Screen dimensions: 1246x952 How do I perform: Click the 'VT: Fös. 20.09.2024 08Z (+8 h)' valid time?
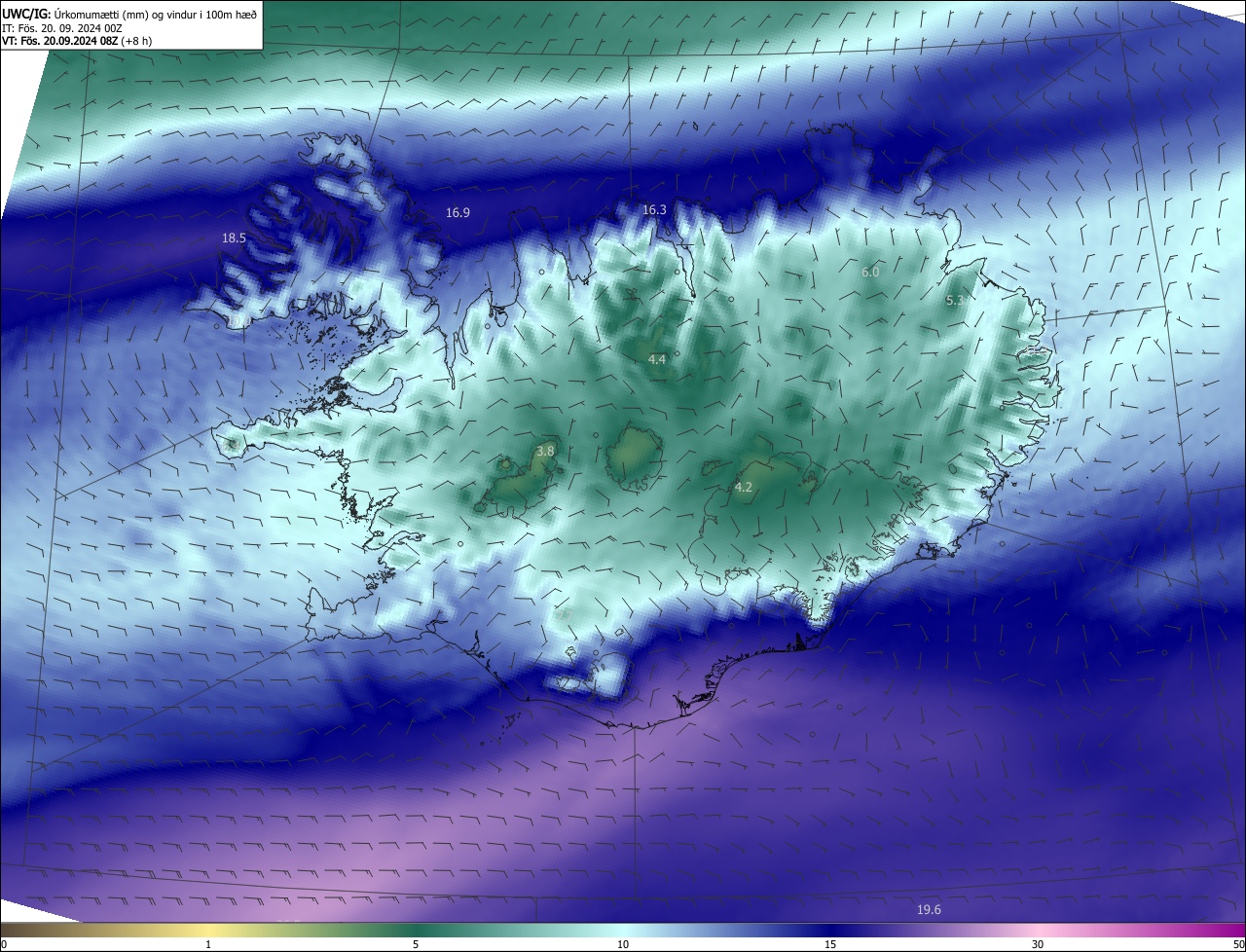pyautogui.click(x=77, y=41)
